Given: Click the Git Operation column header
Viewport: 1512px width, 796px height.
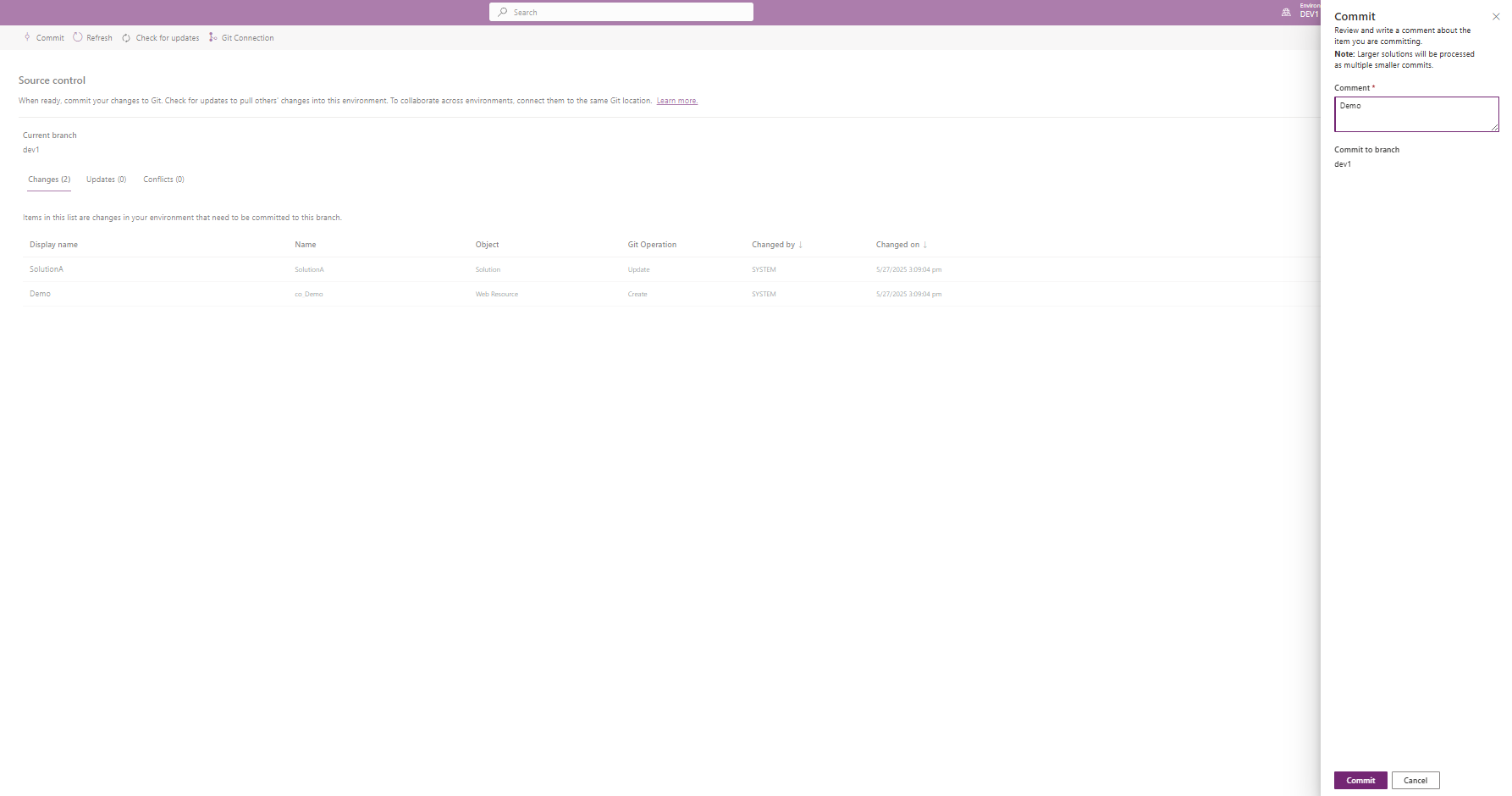Looking at the screenshot, I should pyautogui.click(x=652, y=245).
